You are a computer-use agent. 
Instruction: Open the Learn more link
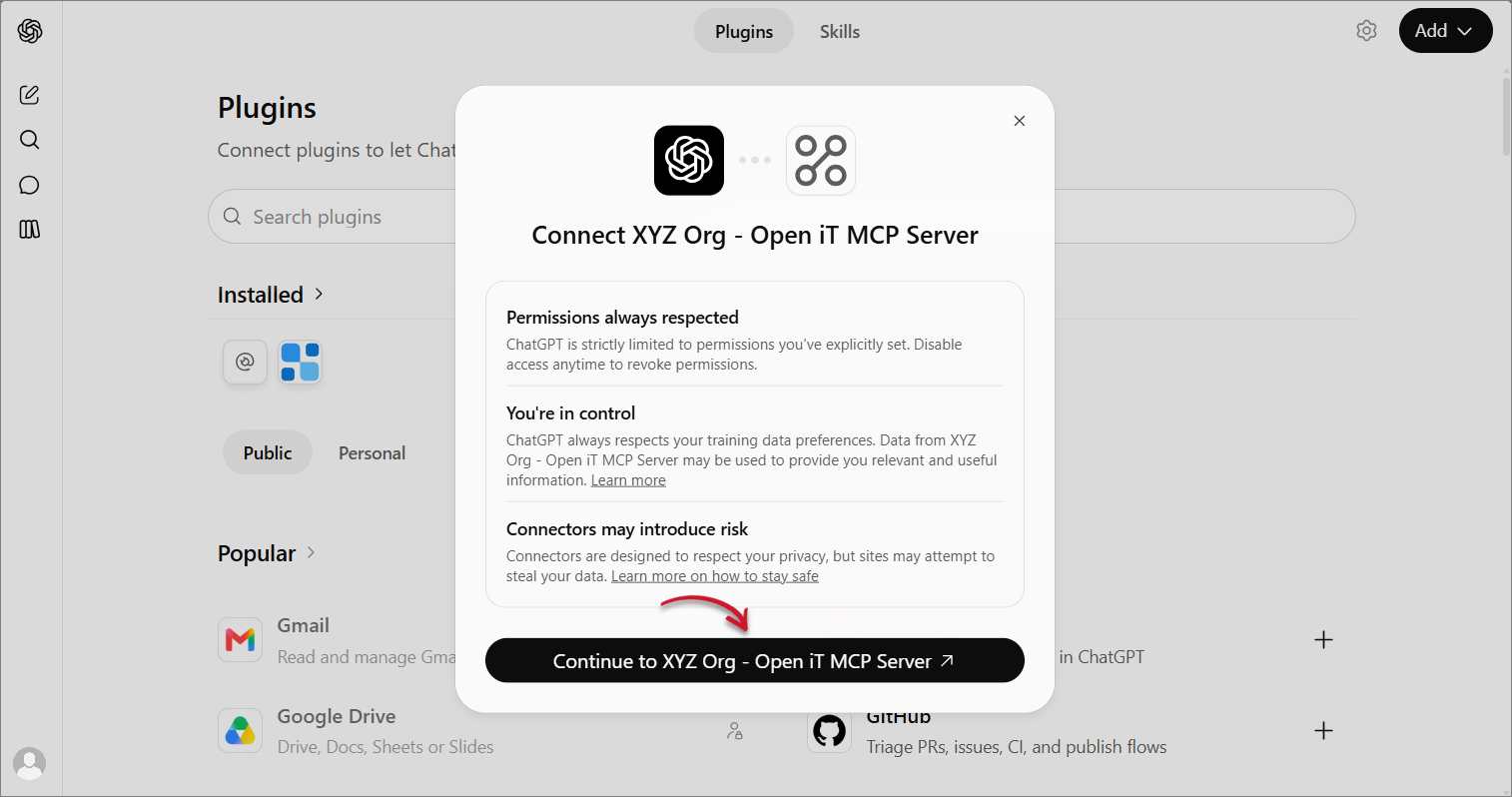628,480
